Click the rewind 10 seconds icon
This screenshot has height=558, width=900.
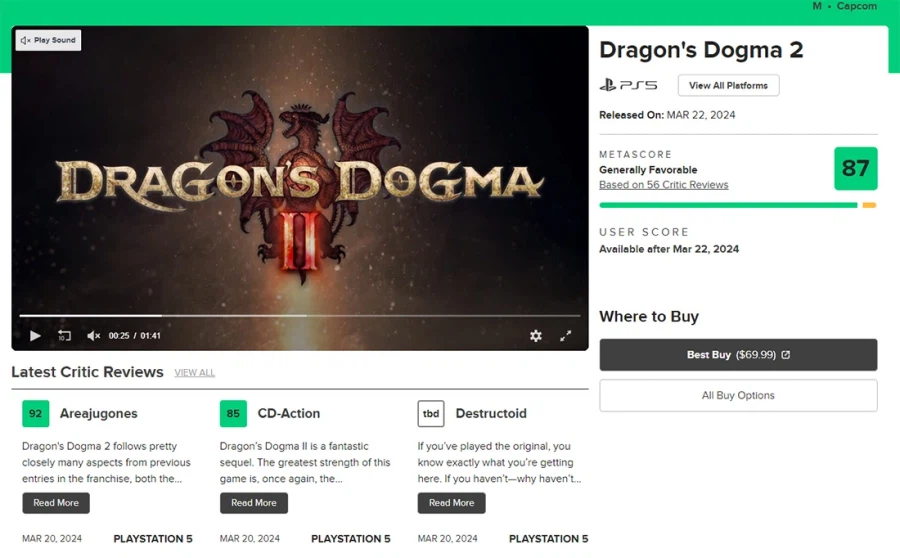[x=64, y=336]
